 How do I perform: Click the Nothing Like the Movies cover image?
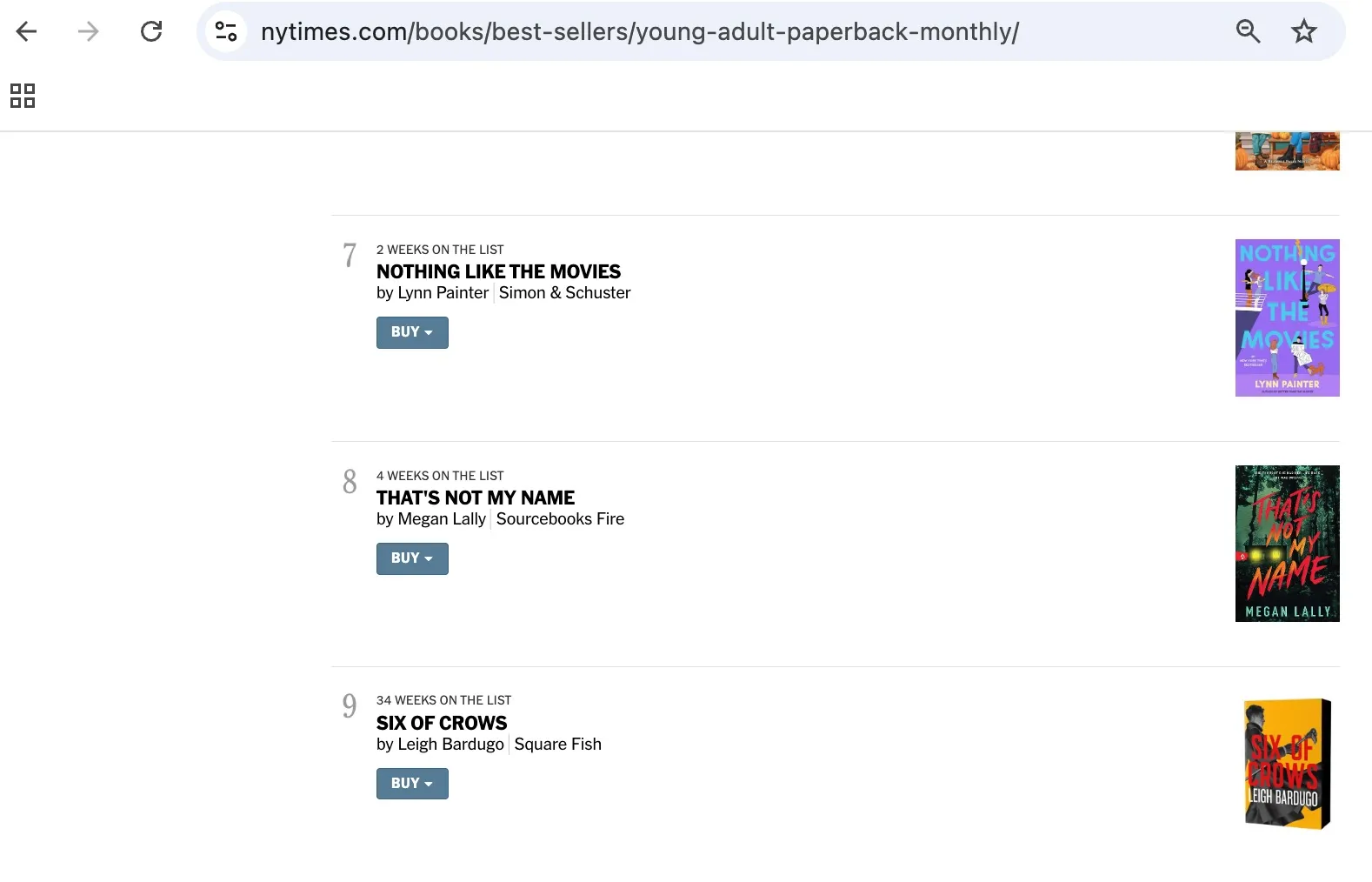[1287, 317]
